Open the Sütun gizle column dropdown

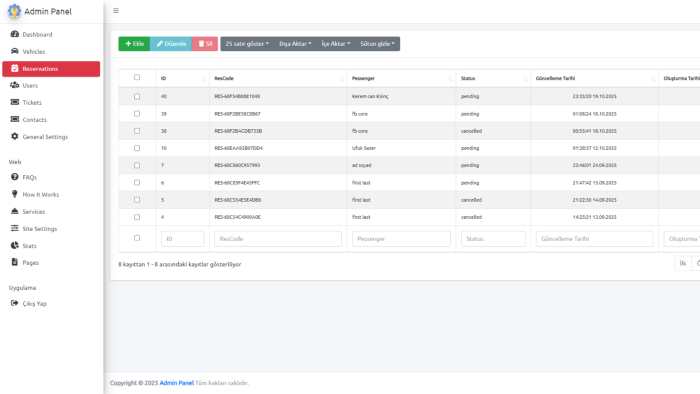377,44
